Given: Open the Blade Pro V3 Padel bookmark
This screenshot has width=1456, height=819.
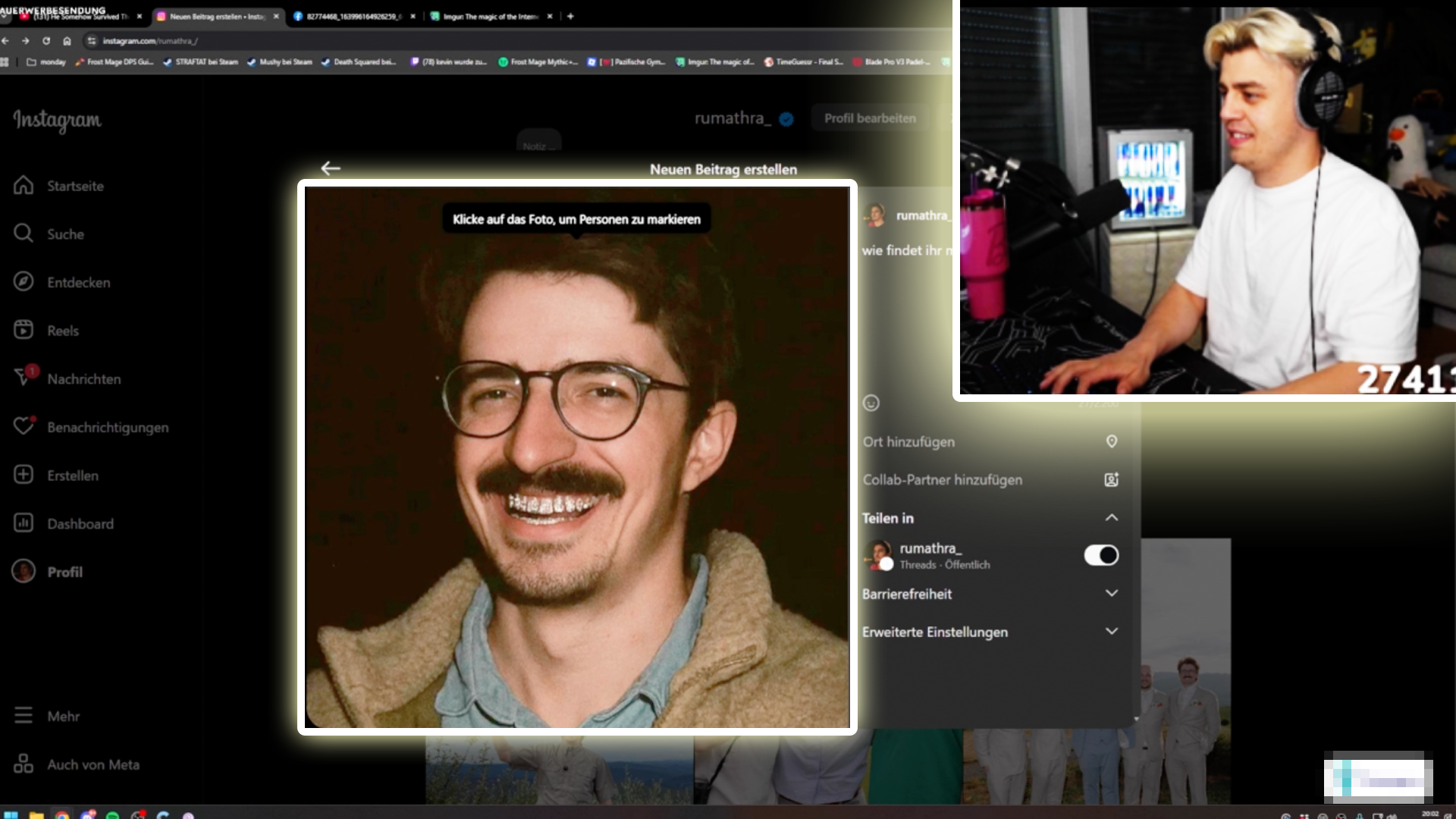Looking at the screenshot, I should 892,62.
